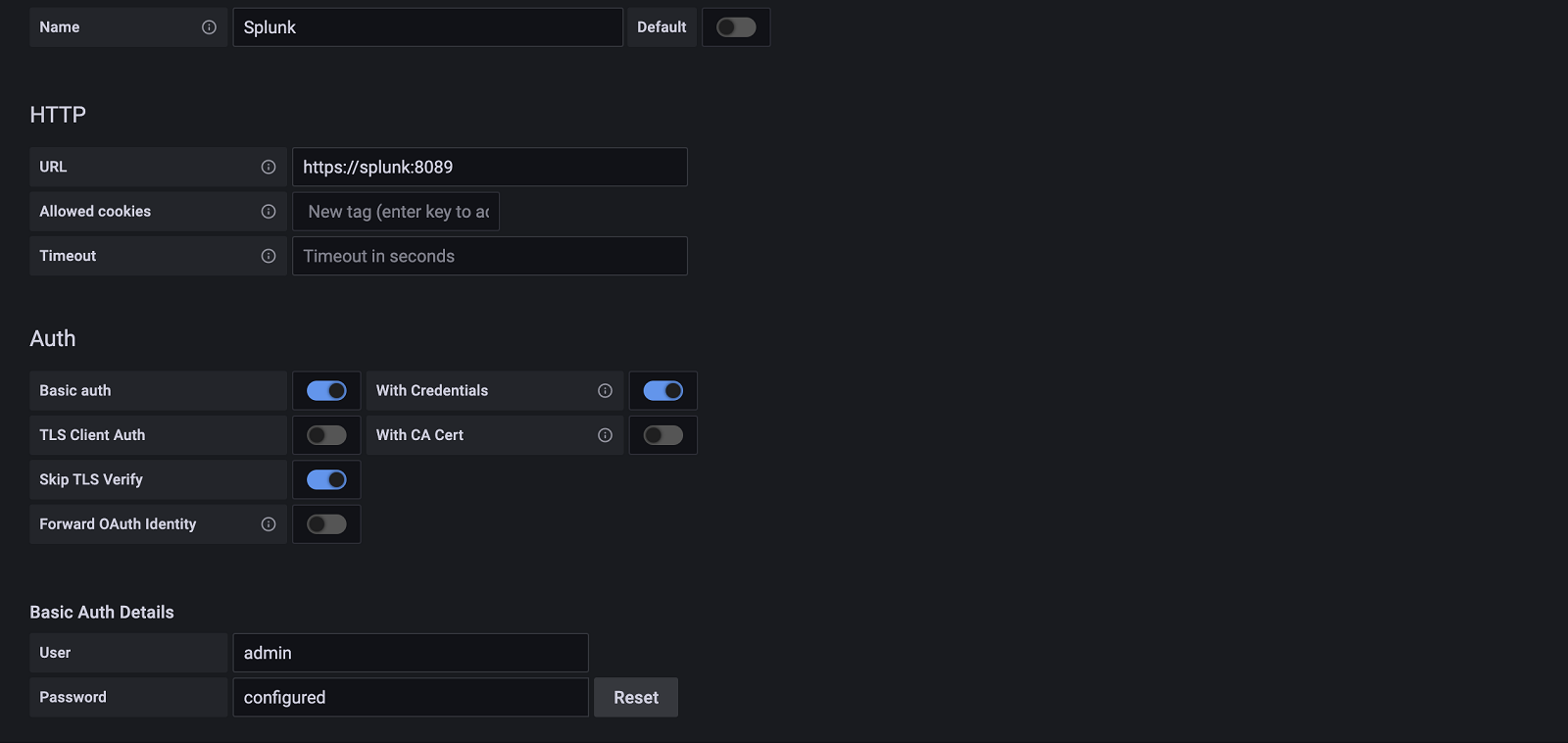Click the info icon next to Name
1568x743 pixels.
pyautogui.click(x=209, y=27)
